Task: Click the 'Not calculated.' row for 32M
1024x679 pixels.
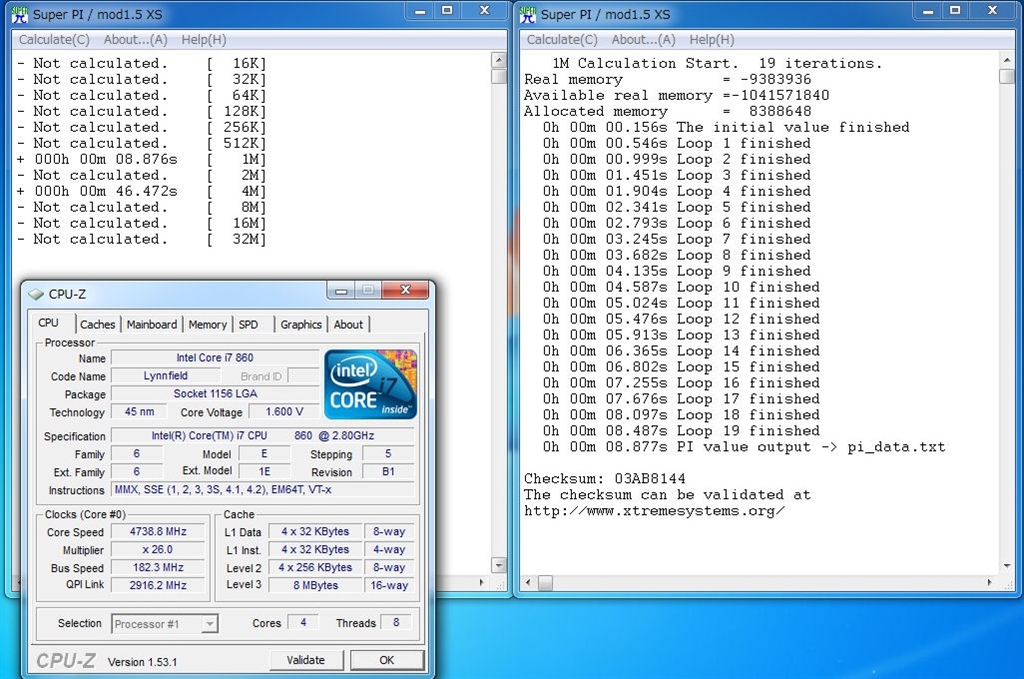Action: [142, 239]
